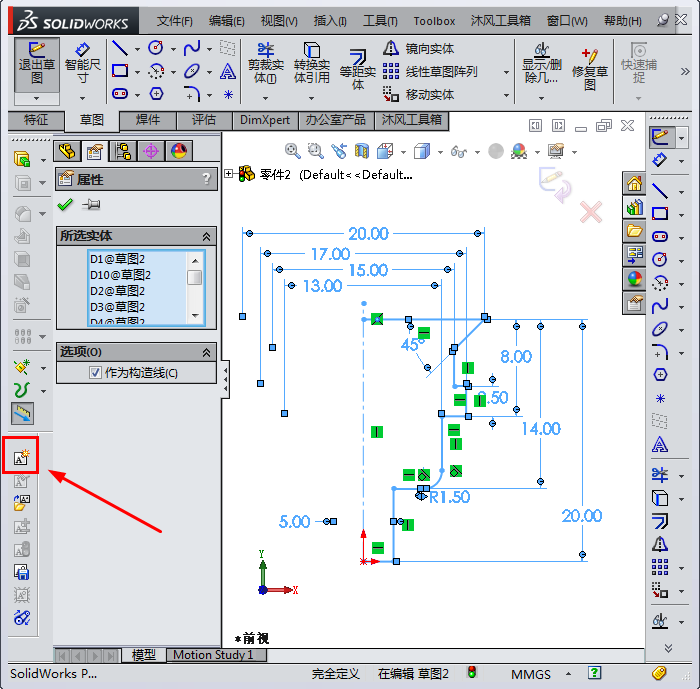Pin the property panel with pushpin
The width and height of the screenshot is (700, 689).
91,205
